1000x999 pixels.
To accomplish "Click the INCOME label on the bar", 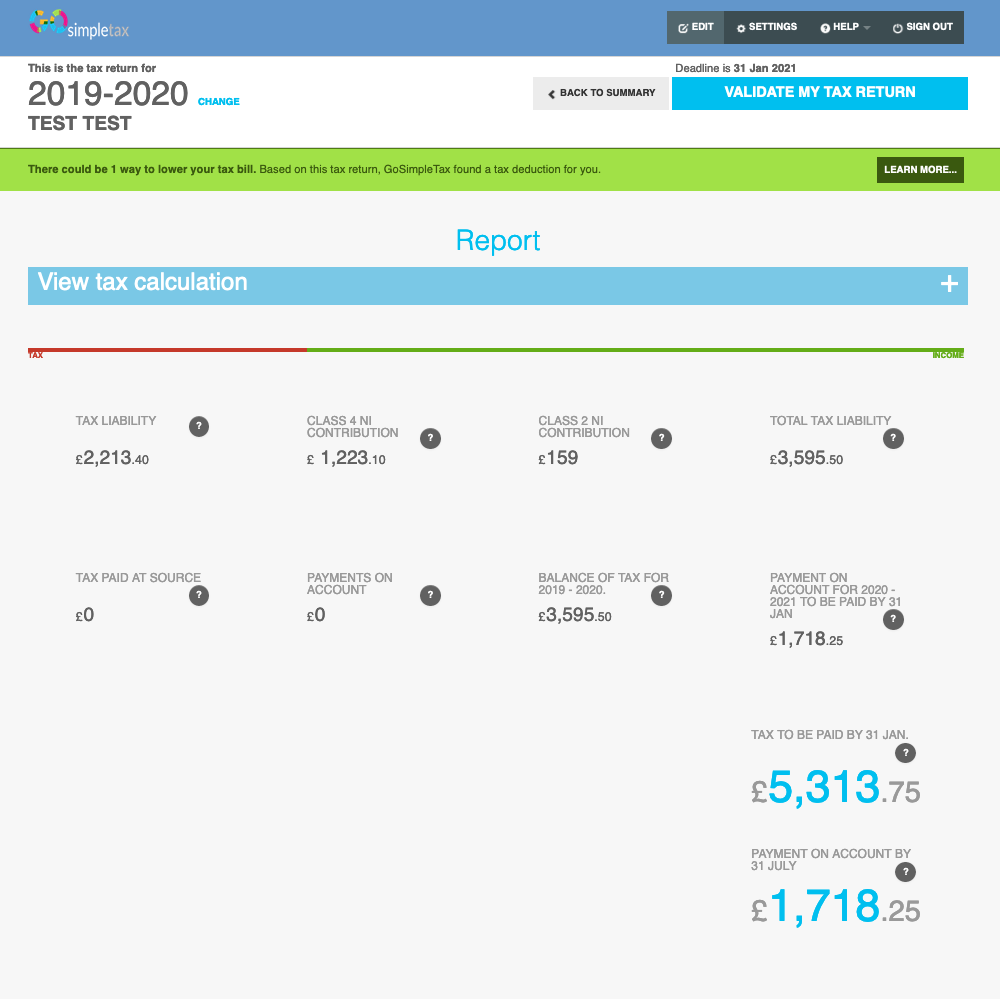I will click(948, 355).
